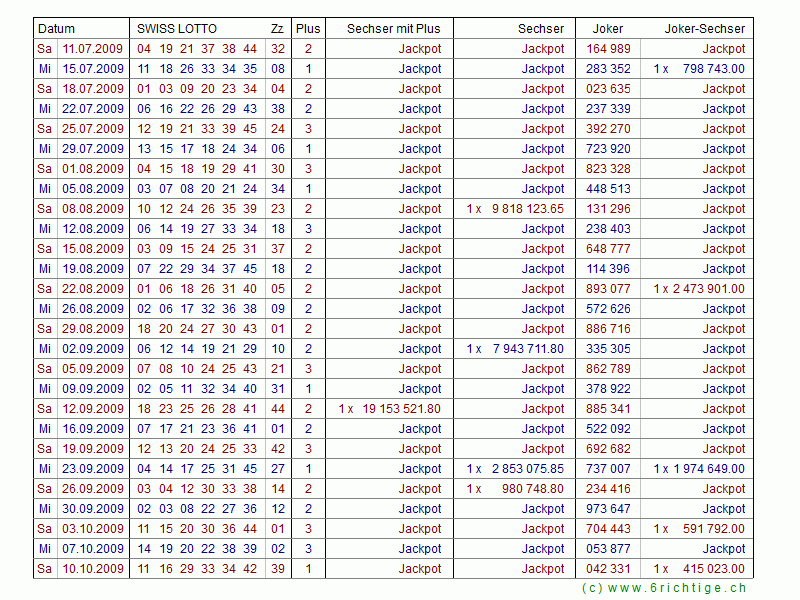Click the SWISS LOTTO column header
The image size is (800, 600).
[x=177, y=29]
